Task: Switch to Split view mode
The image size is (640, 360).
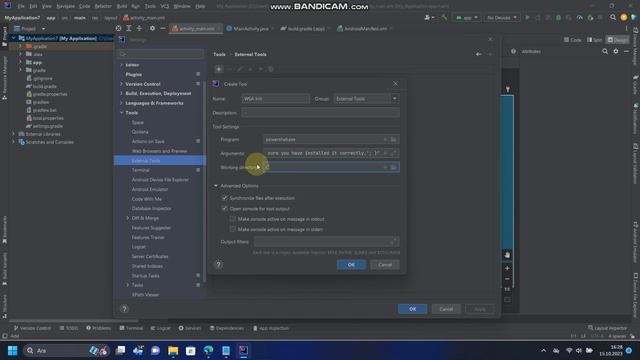Action: point(595,40)
